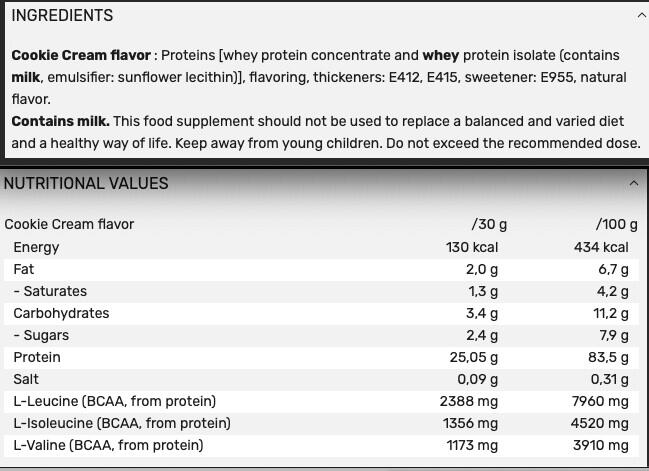Select the Salt row label
Screen dimensions: 649x471
coord(28,379)
